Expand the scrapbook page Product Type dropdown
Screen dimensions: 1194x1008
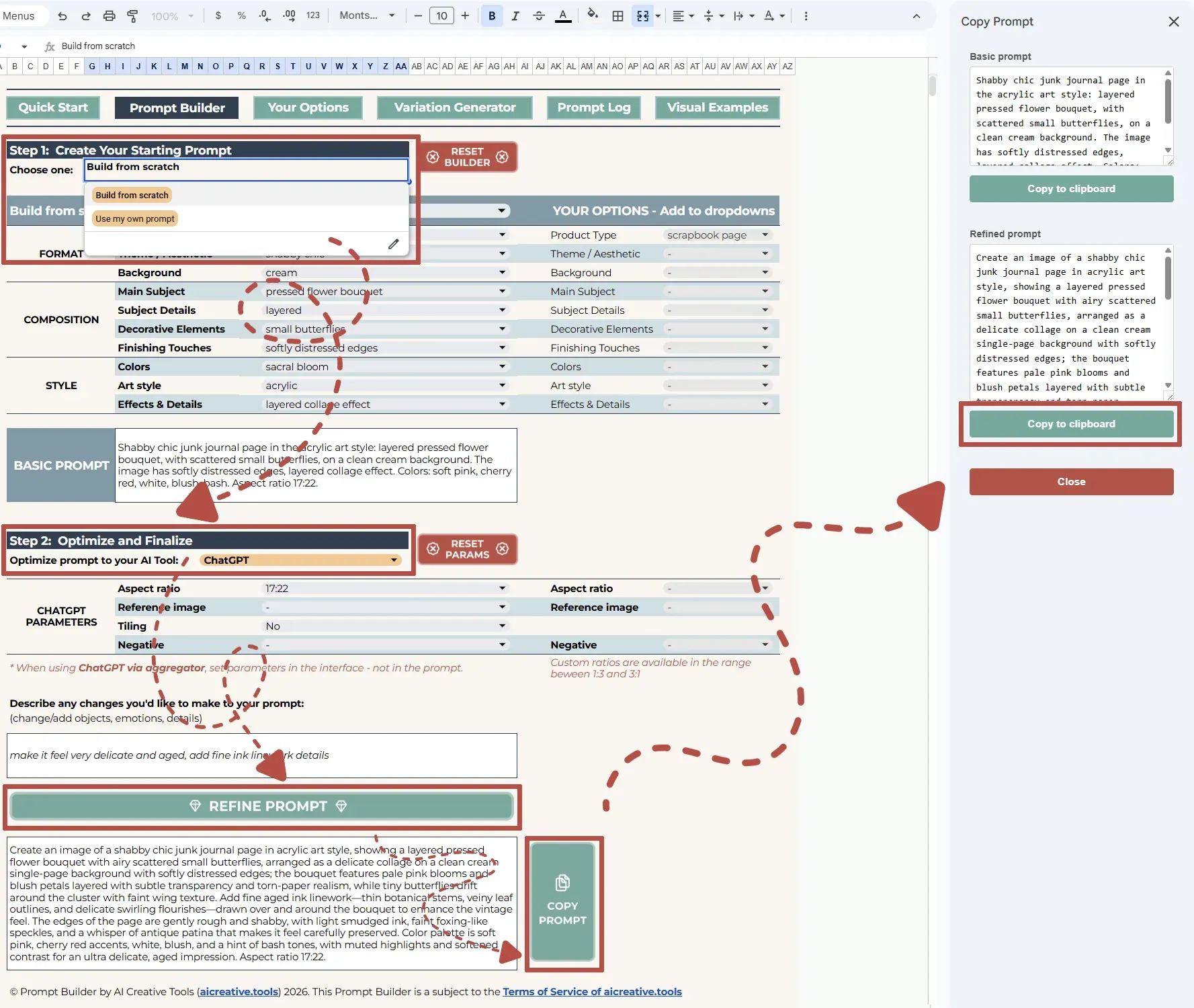click(717, 235)
